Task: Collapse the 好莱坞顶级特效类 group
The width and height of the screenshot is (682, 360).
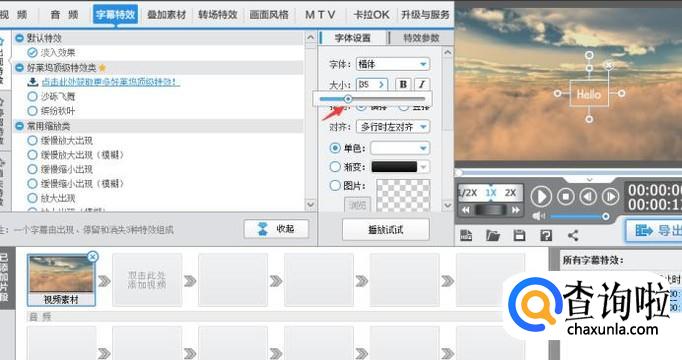Action: pos(19,68)
